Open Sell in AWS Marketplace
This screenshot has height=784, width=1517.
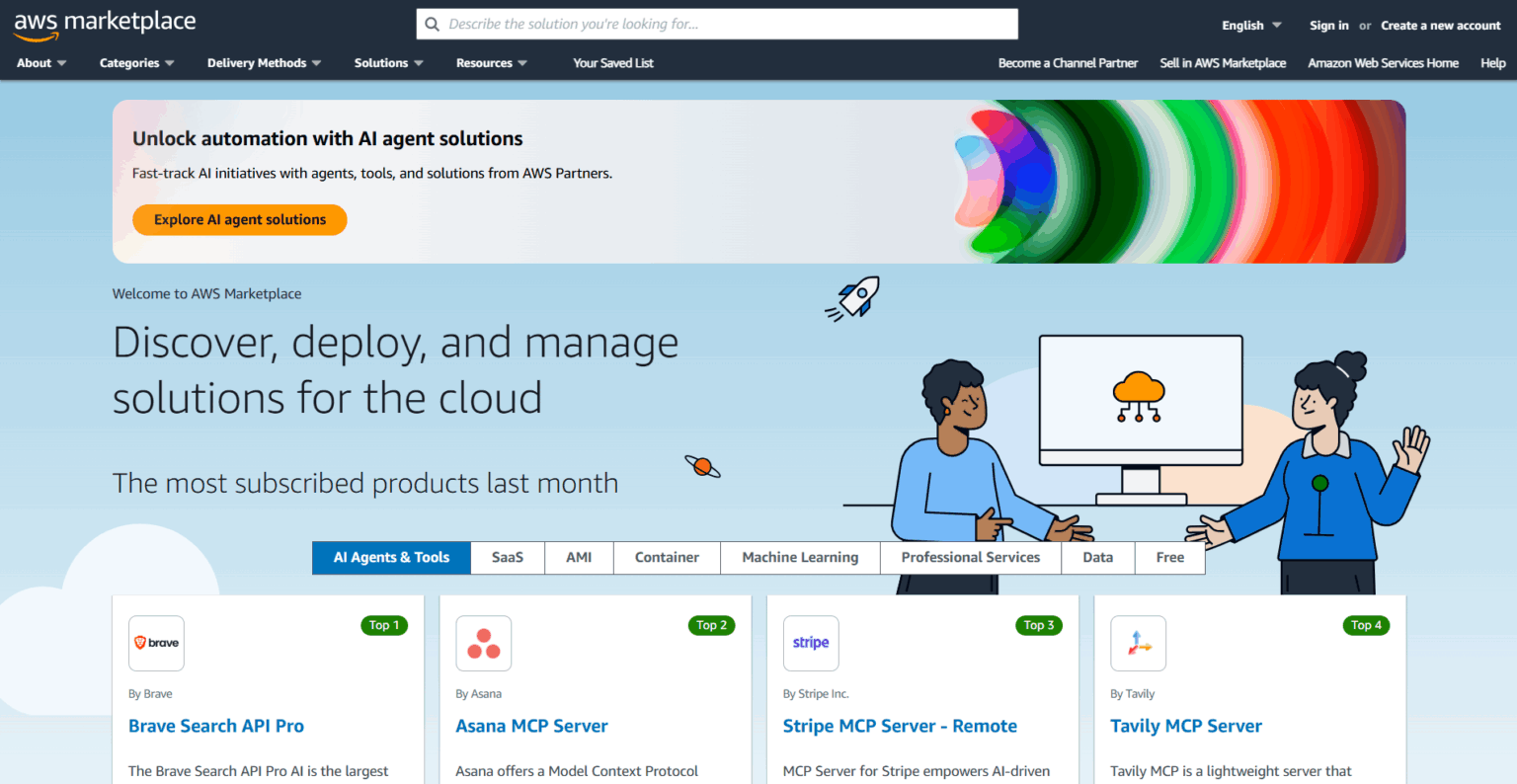(x=1223, y=63)
